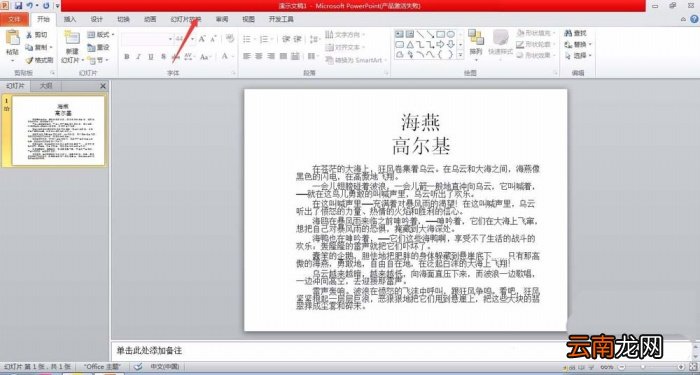700x375 pixels.
Task: Switch to the 开发工具 (Developer) tab
Action: pyautogui.click(x=281, y=19)
